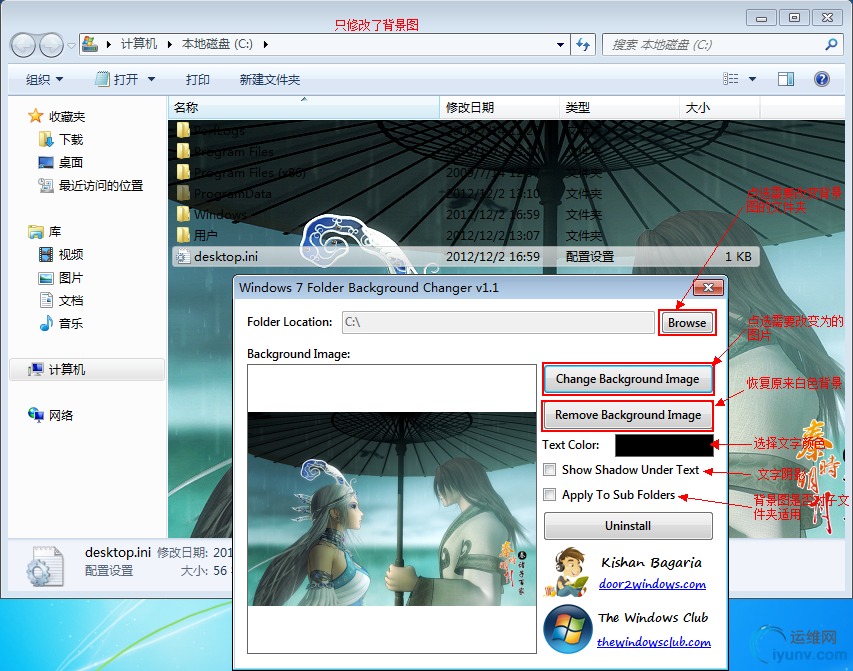Click the Folder Location path field
The image size is (853, 671).
pyautogui.click(x=498, y=322)
